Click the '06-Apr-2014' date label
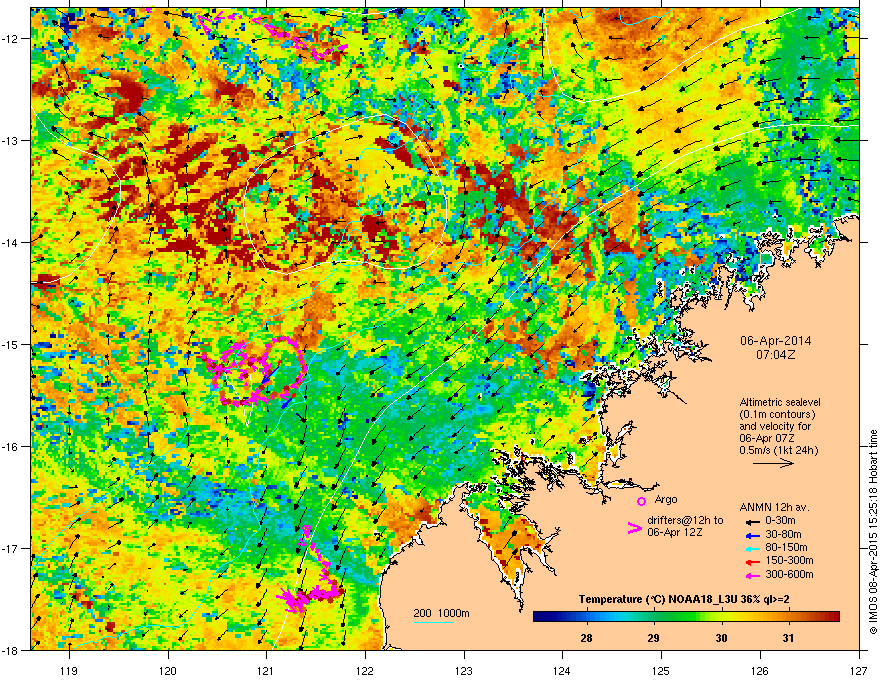 pyautogui.click(x=775, y=341)
